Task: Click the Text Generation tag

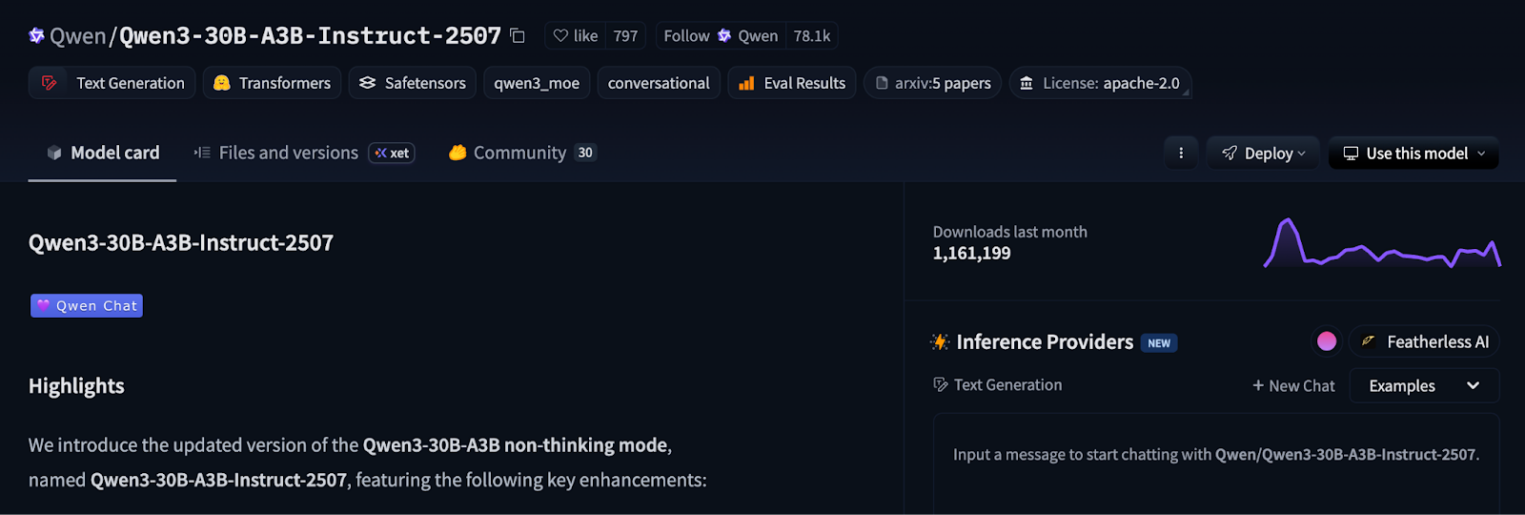Action: coord(112,83)
